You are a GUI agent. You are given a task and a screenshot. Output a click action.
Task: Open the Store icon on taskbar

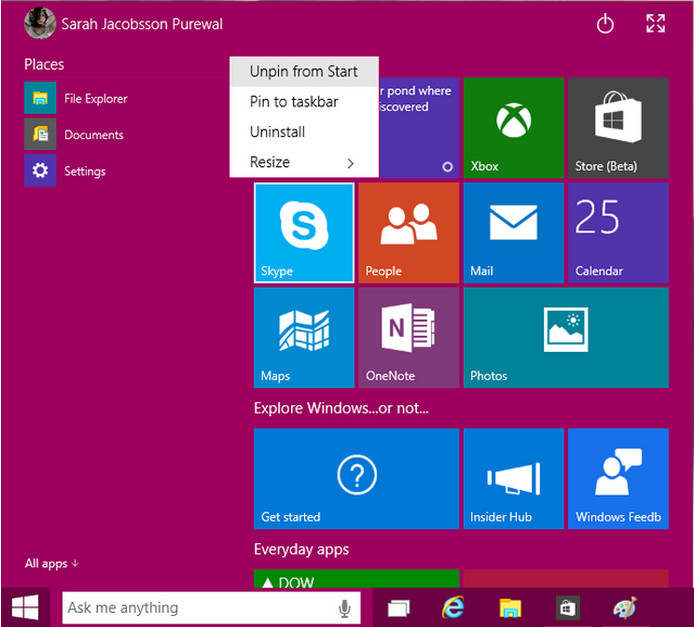[567, 608]
